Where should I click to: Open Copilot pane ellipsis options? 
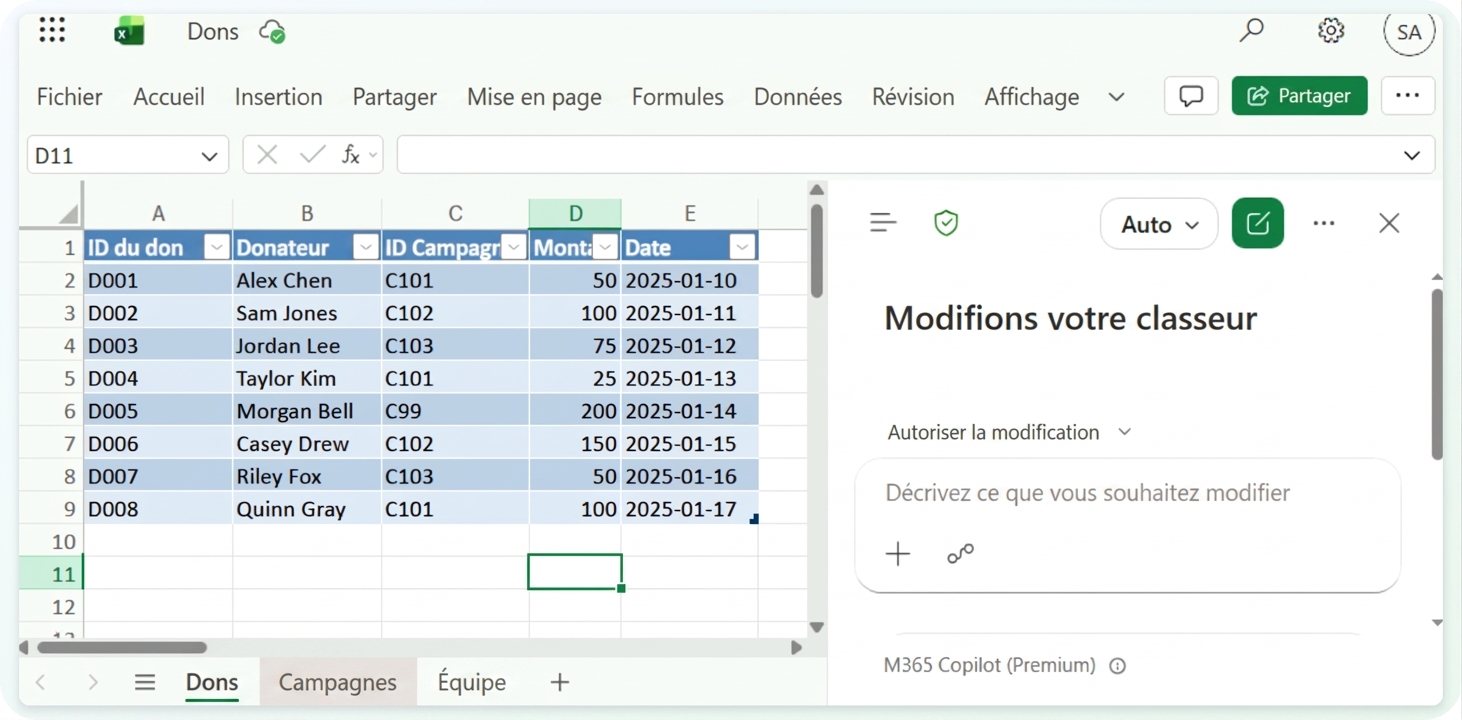coord(1324,223)
